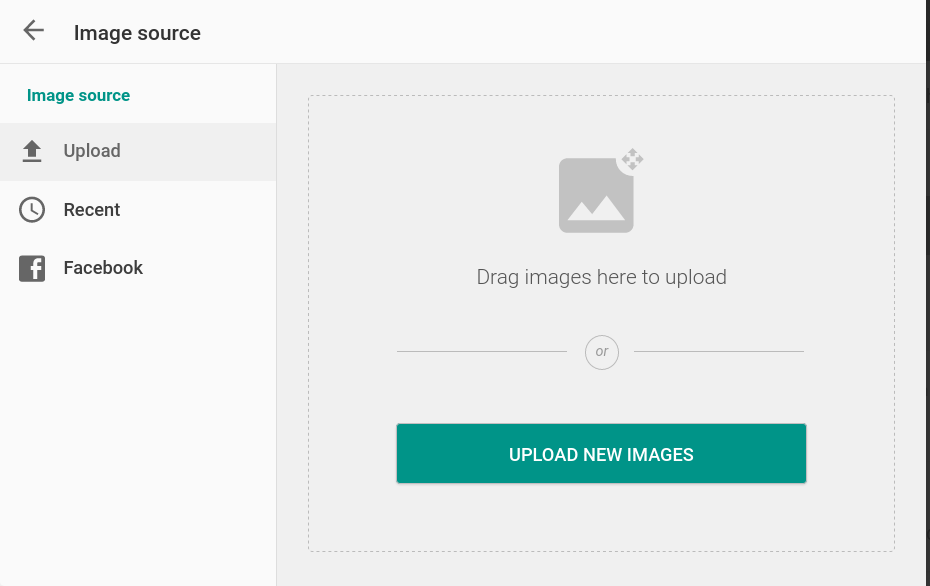Viewport: 930px width, 586px height.
Task: Choose Facebook as the image source
Action: click(103, 268)
